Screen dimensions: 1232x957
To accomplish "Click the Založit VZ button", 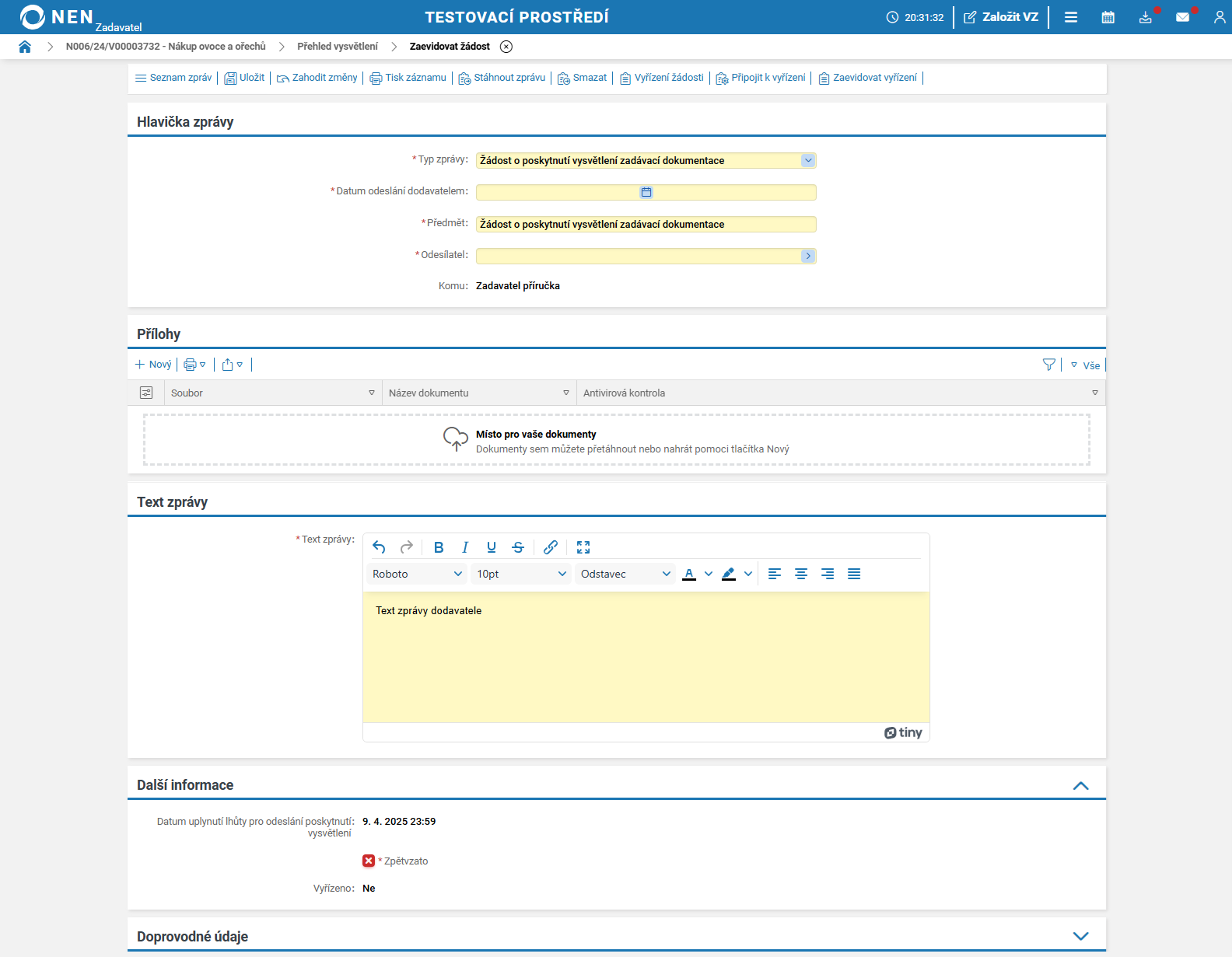I will [1001, 17].
